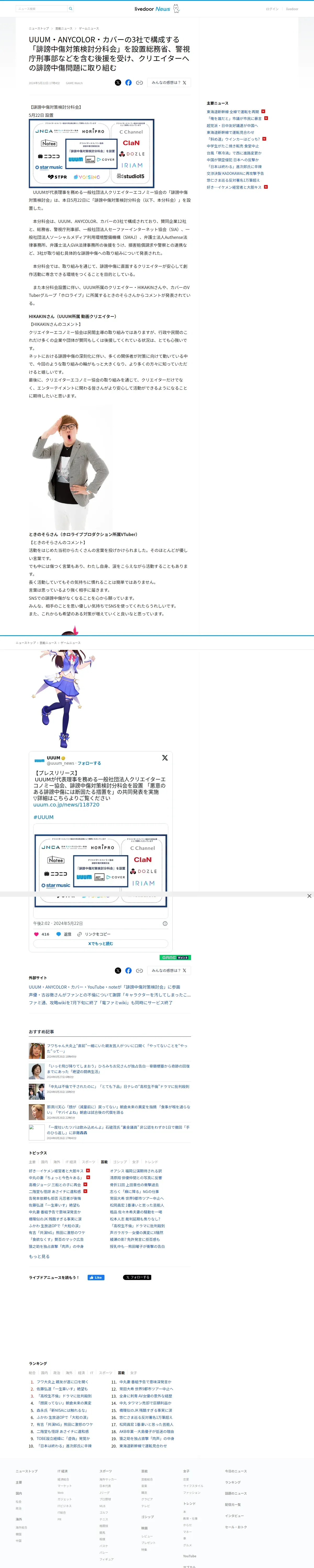314x1568 pixels.
Task: Click 海外サッカー in the footer
Action: pyautogui.click(x=108, y=1479)
